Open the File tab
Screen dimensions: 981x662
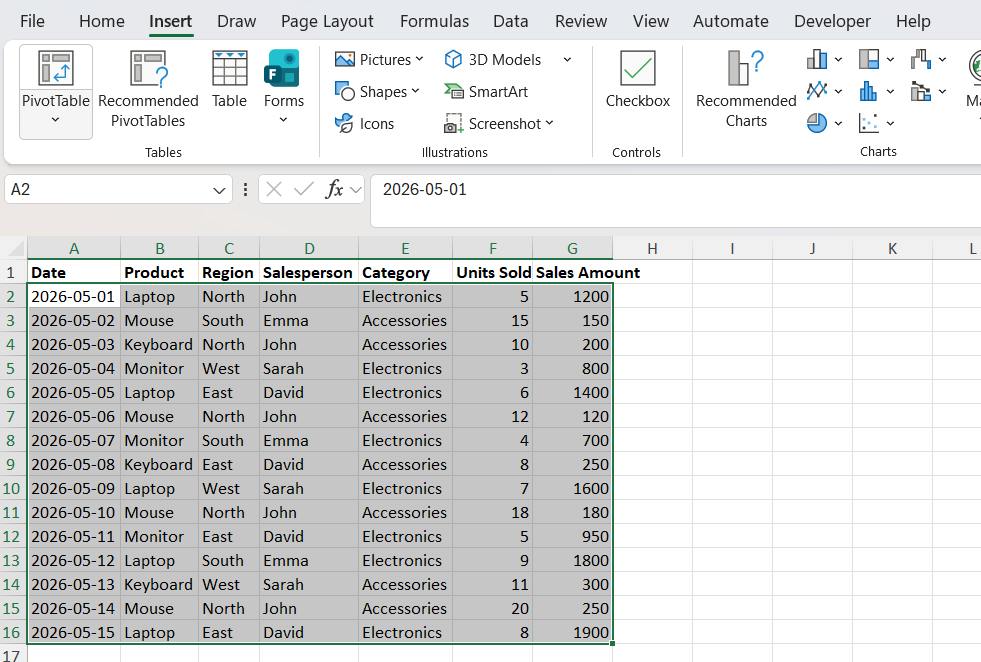pos(32,21)
